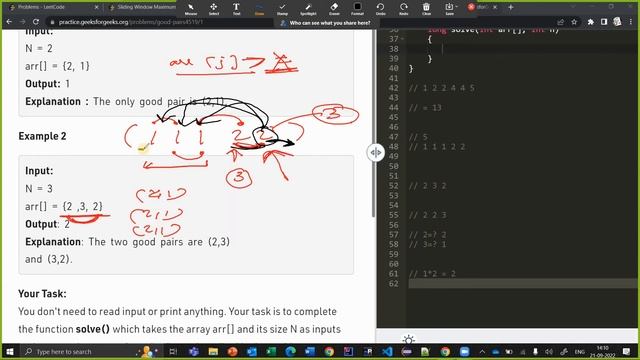This screenshot has height=360, width=640.
Task: Open Microsoft Edge from taskbar
Action: pos(290,351)
